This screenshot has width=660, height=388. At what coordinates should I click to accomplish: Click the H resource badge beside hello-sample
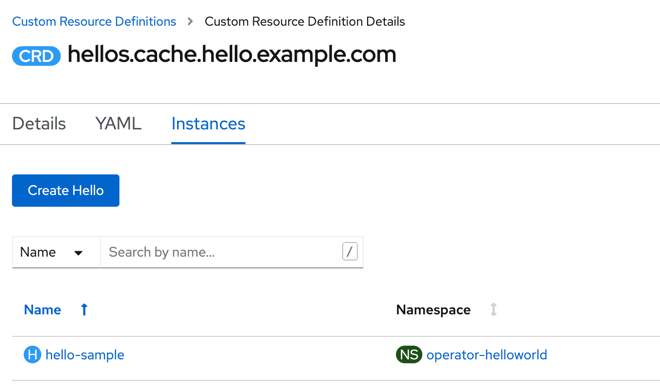click(32, 354)
